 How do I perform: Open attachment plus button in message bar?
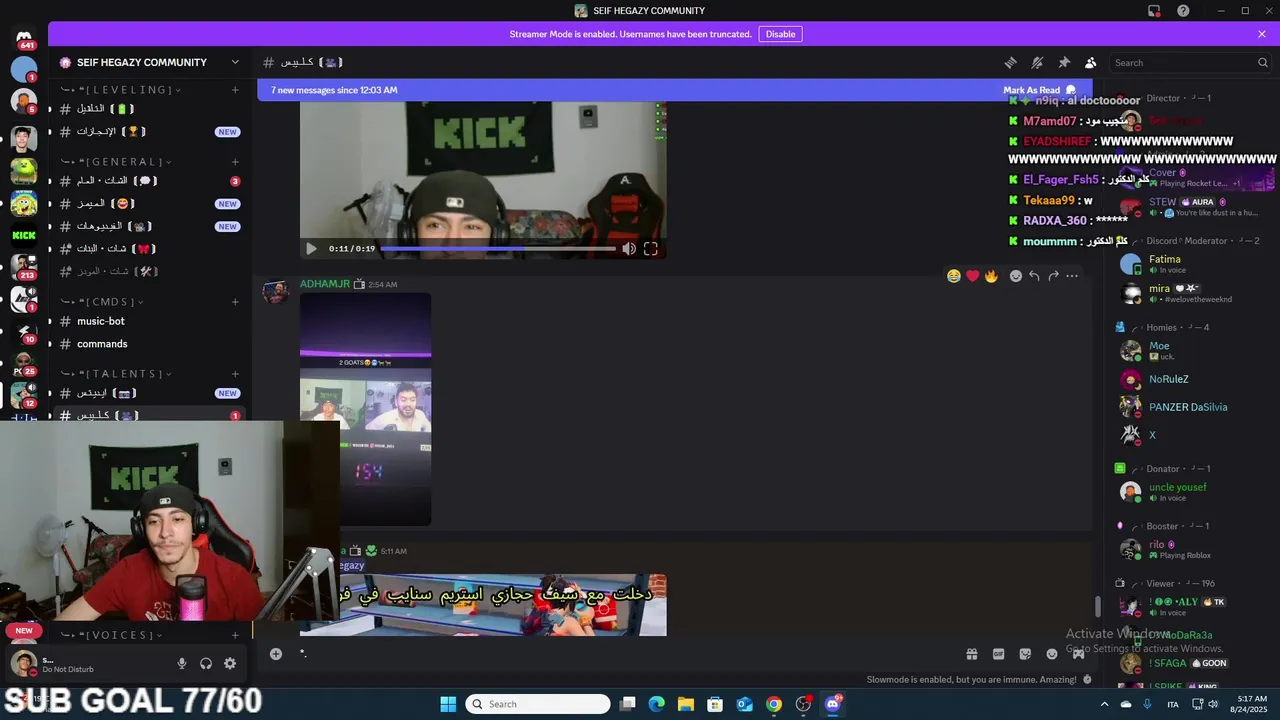click(x=276, y=654)
